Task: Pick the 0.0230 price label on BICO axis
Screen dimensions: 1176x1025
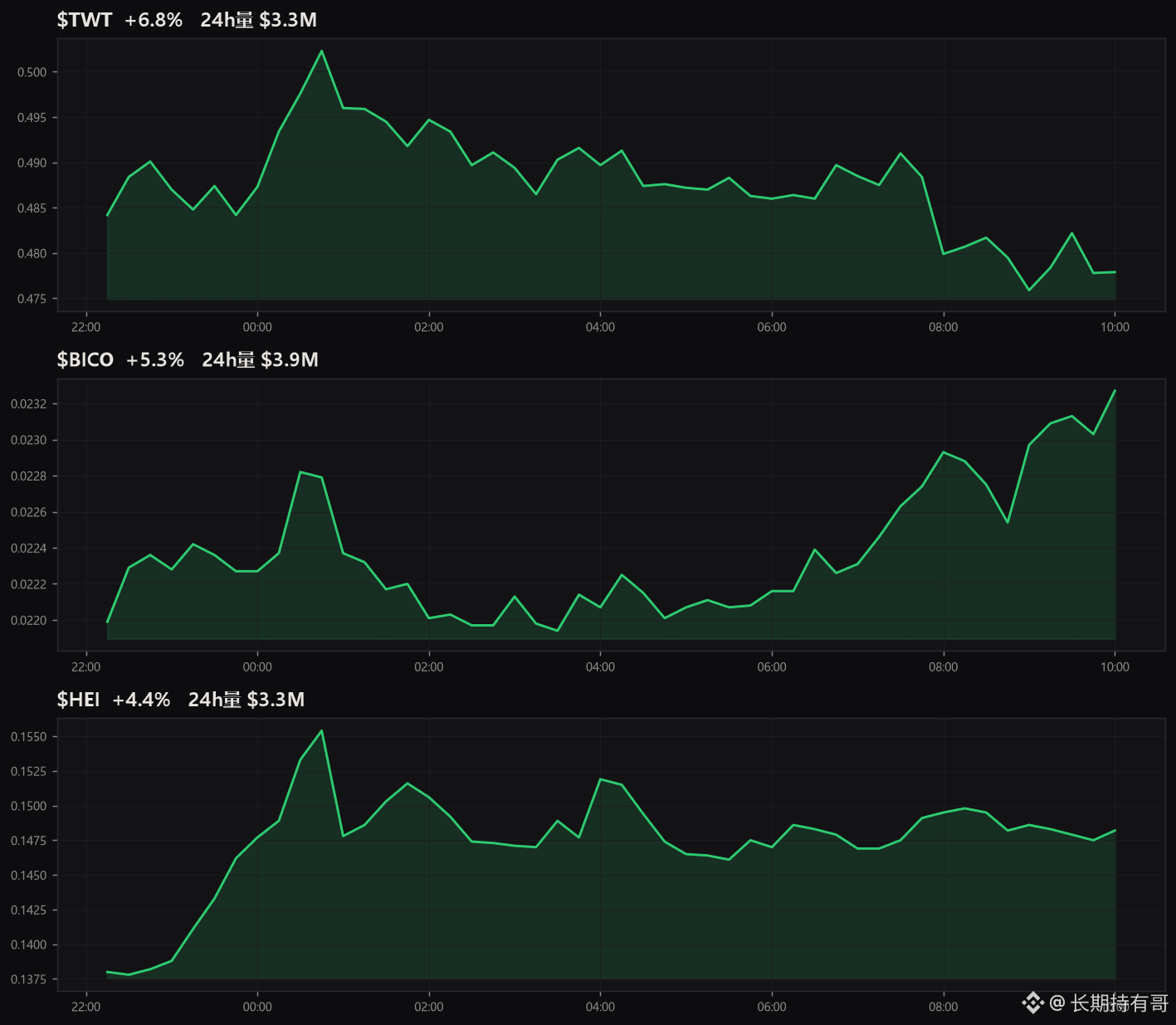Action: [x=29, y=440]
